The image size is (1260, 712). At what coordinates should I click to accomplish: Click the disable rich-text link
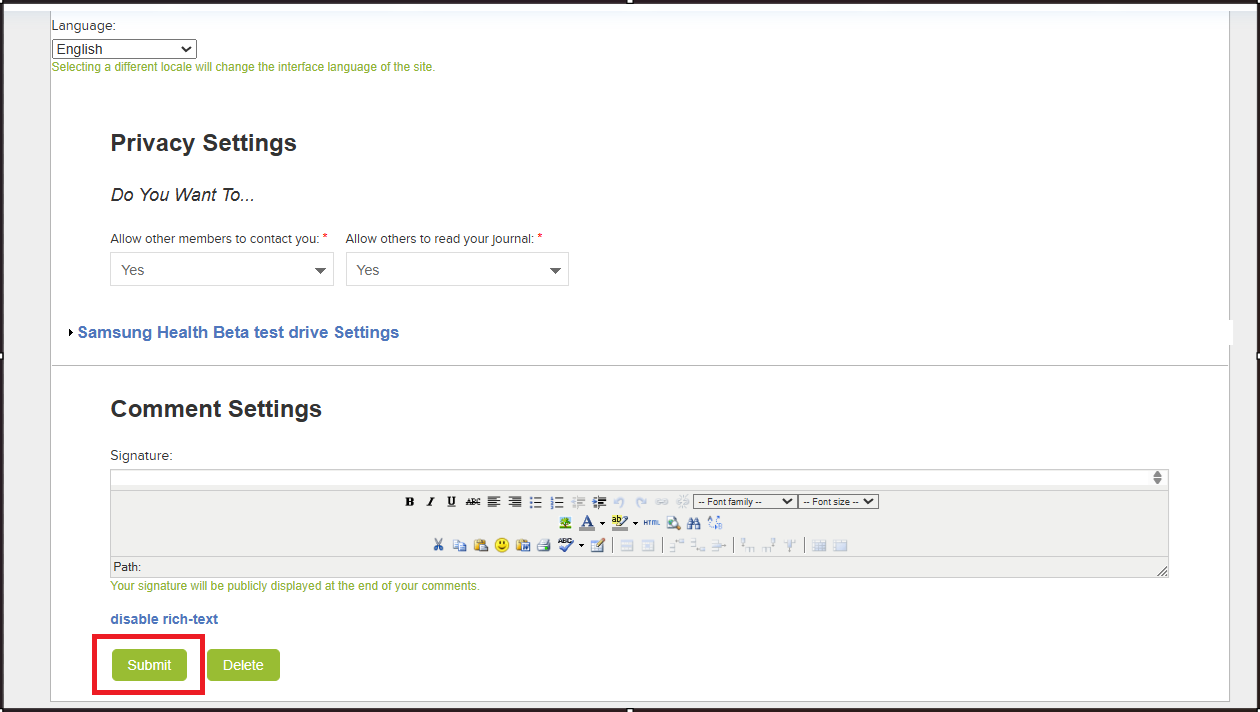164,619
